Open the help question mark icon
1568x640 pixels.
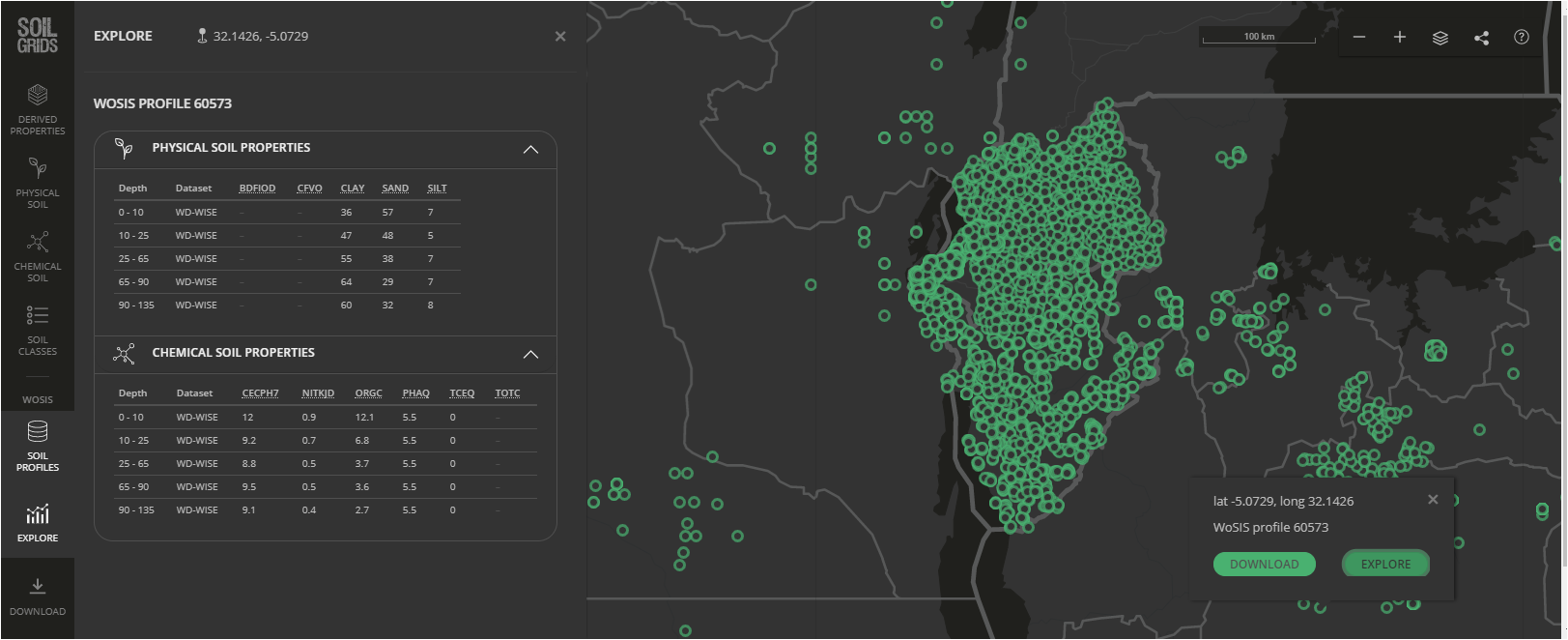click(1522, 37)
